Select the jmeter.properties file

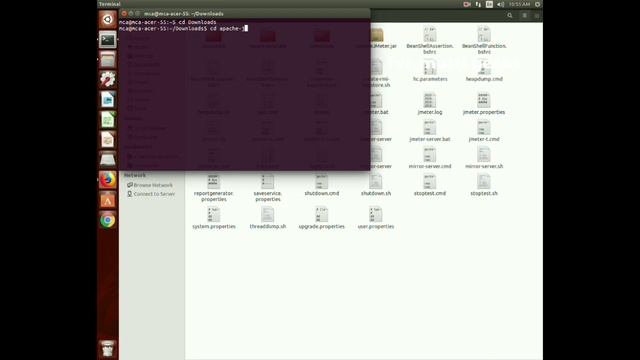pyautogui.click(x=484, y=103)
